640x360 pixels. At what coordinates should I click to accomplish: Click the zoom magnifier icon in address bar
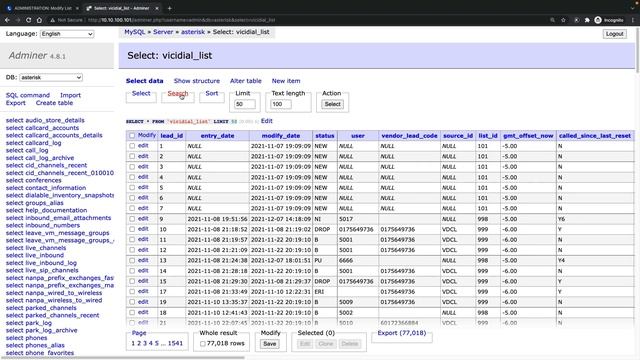pyautogui.click(x=552, y=20)
